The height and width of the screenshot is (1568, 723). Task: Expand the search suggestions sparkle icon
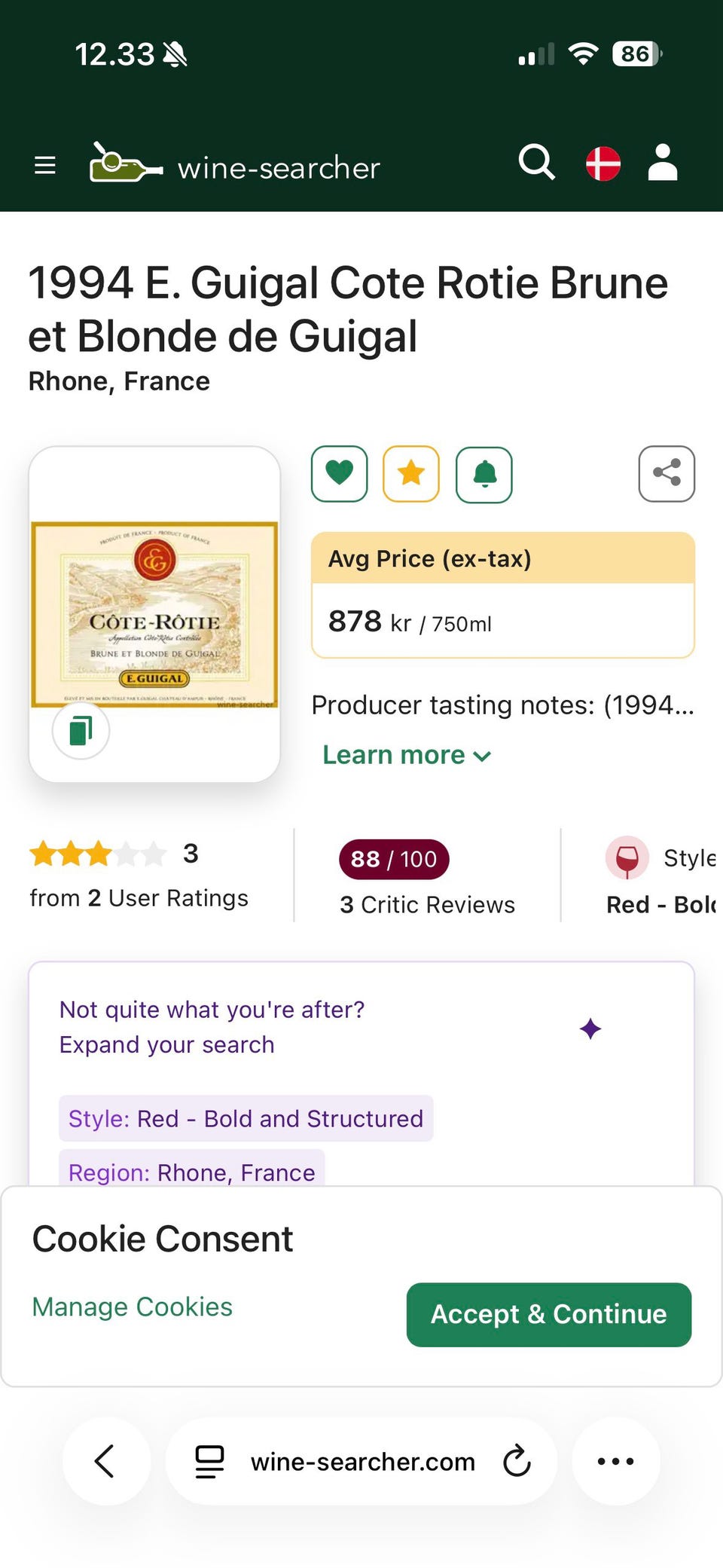590,1029
